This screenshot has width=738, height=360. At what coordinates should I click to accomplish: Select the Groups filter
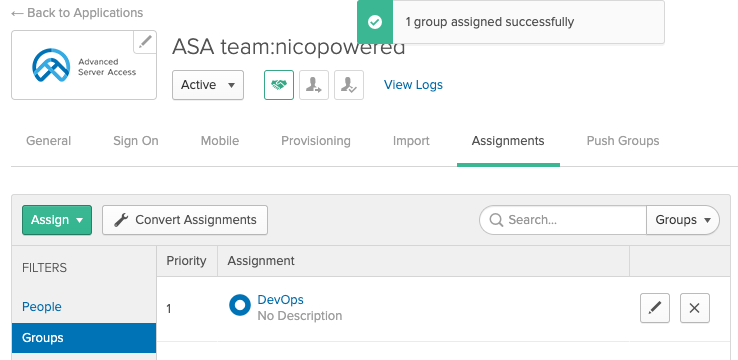tap(84, 338)
